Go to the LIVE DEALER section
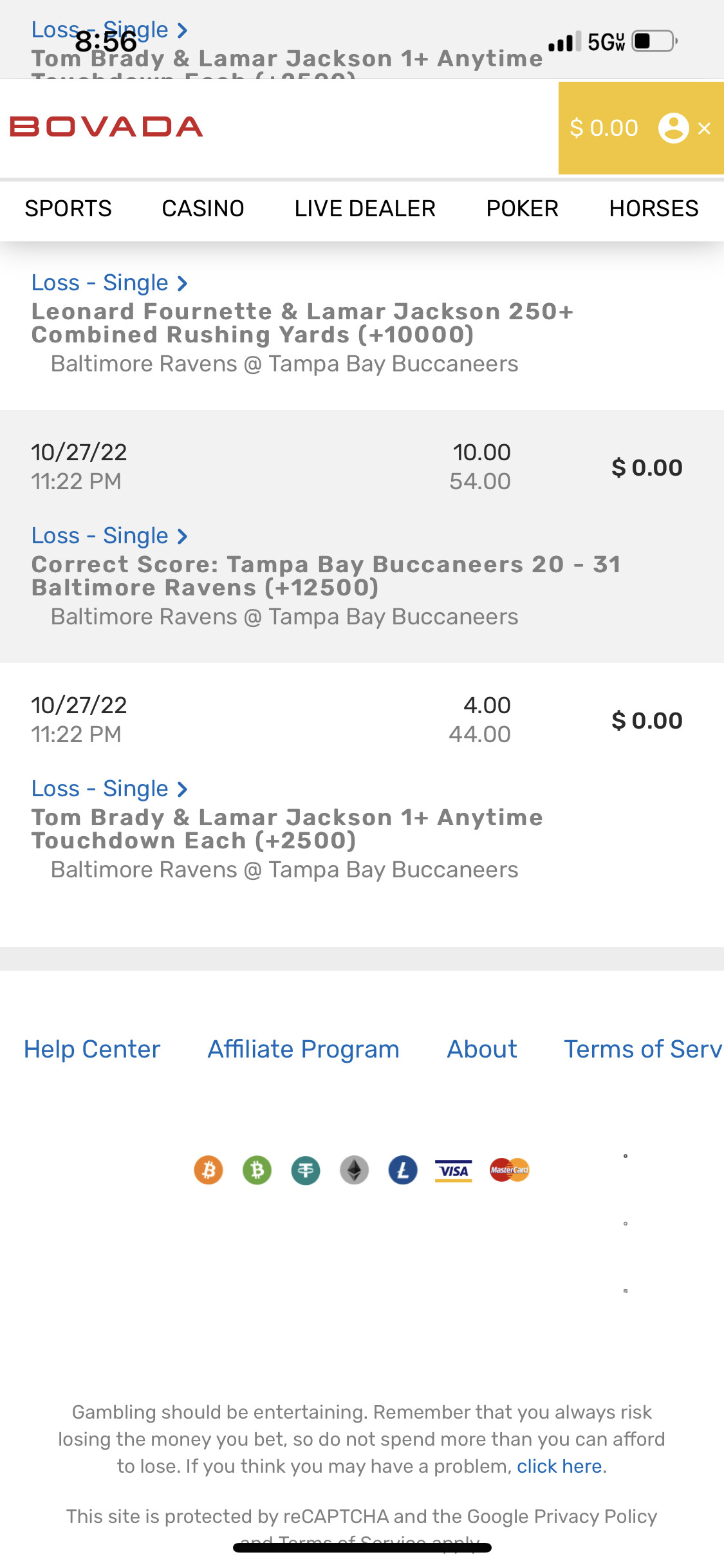Image resolution: width=724 pixels, height=1568 pixels. (365, 209)
